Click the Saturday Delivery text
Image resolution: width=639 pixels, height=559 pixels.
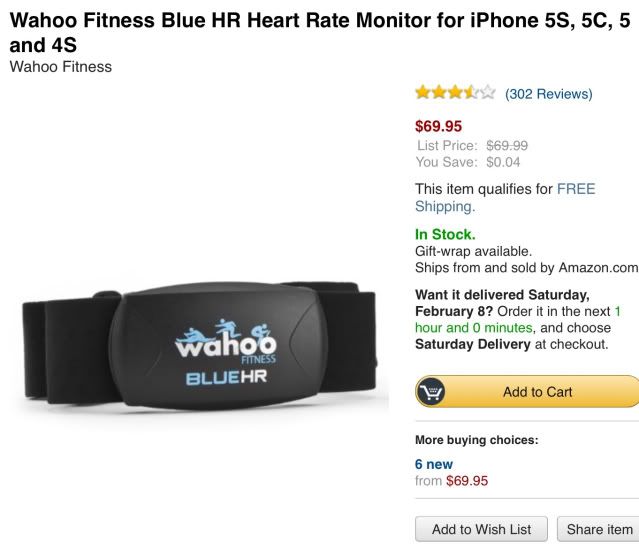pyautogui.click(x=473, y=344)
